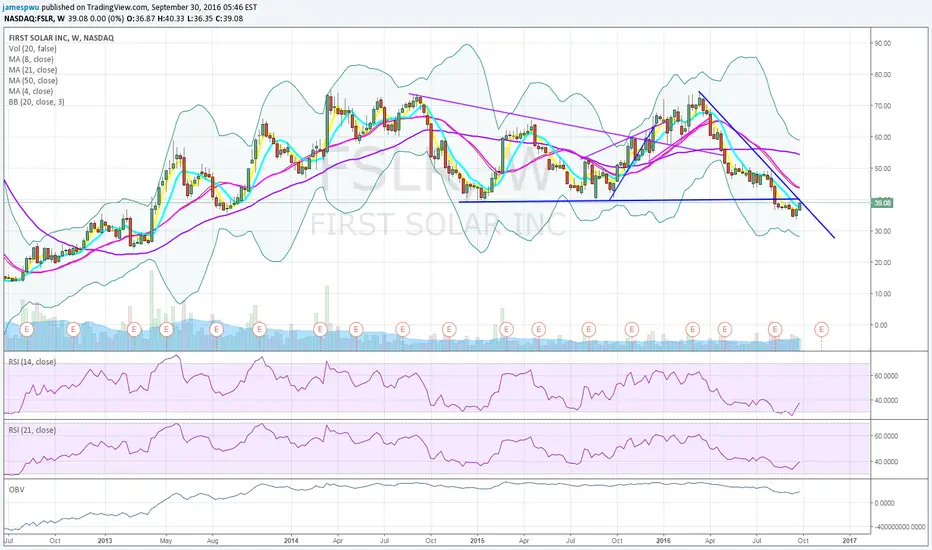The width and height of the screenshot is (932, 550).
Task: Select the MA (8, close) indicator label
Action: [x=31, y=59]
